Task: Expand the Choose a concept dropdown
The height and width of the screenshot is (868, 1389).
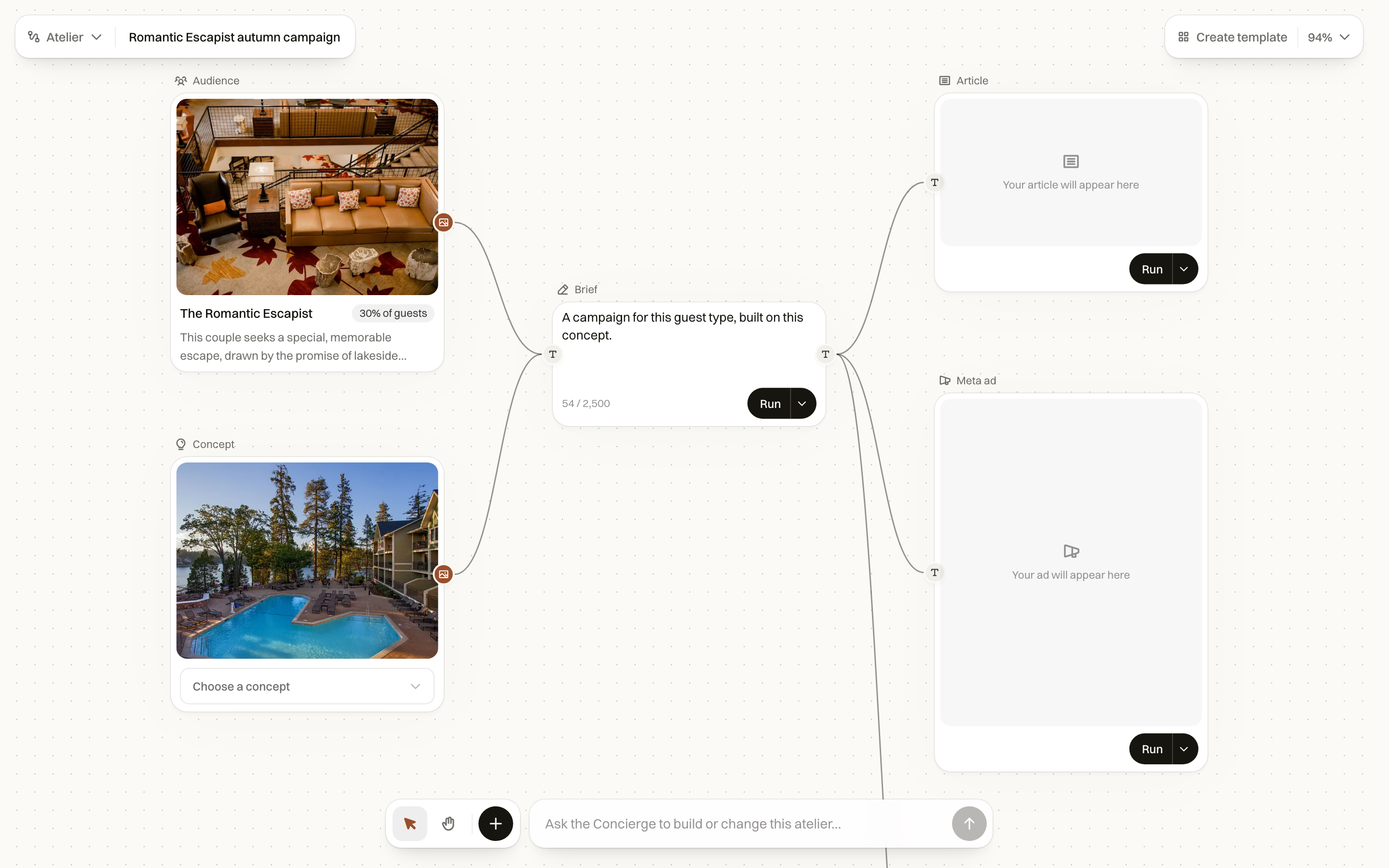Action: pyautogui.click(x=307, y=686)
